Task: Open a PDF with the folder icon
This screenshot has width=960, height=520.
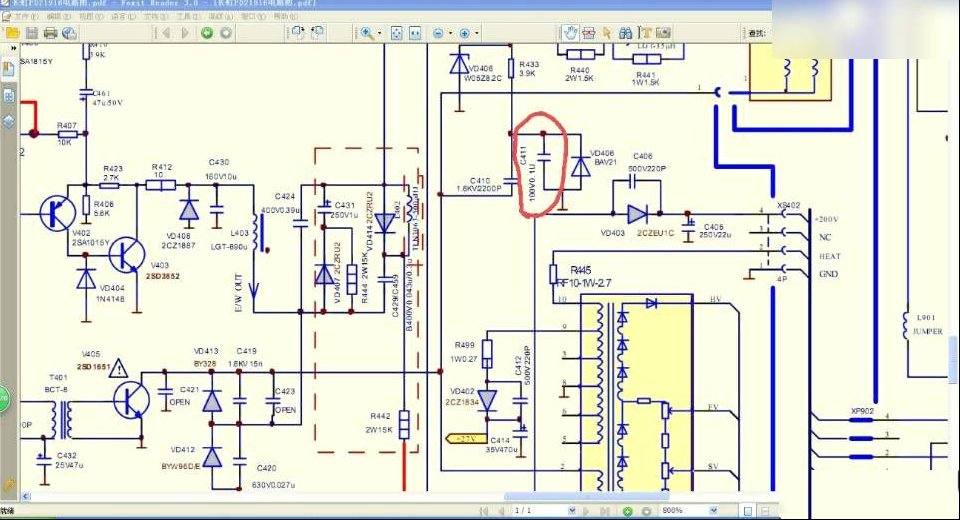Action: point(12,33)
